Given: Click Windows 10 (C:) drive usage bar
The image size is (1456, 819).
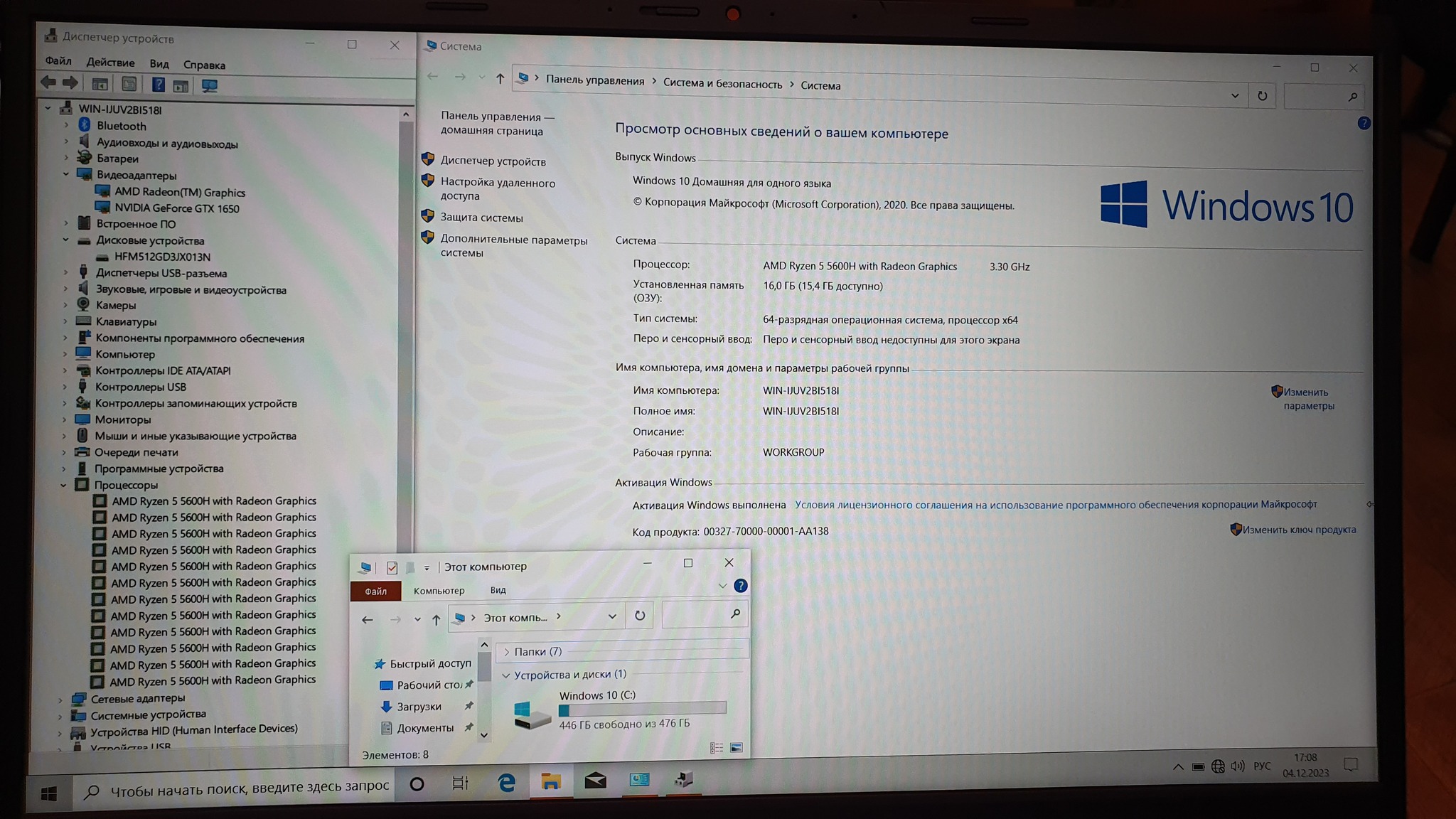Looking at the screenshot, I should (x=643, y=709).
